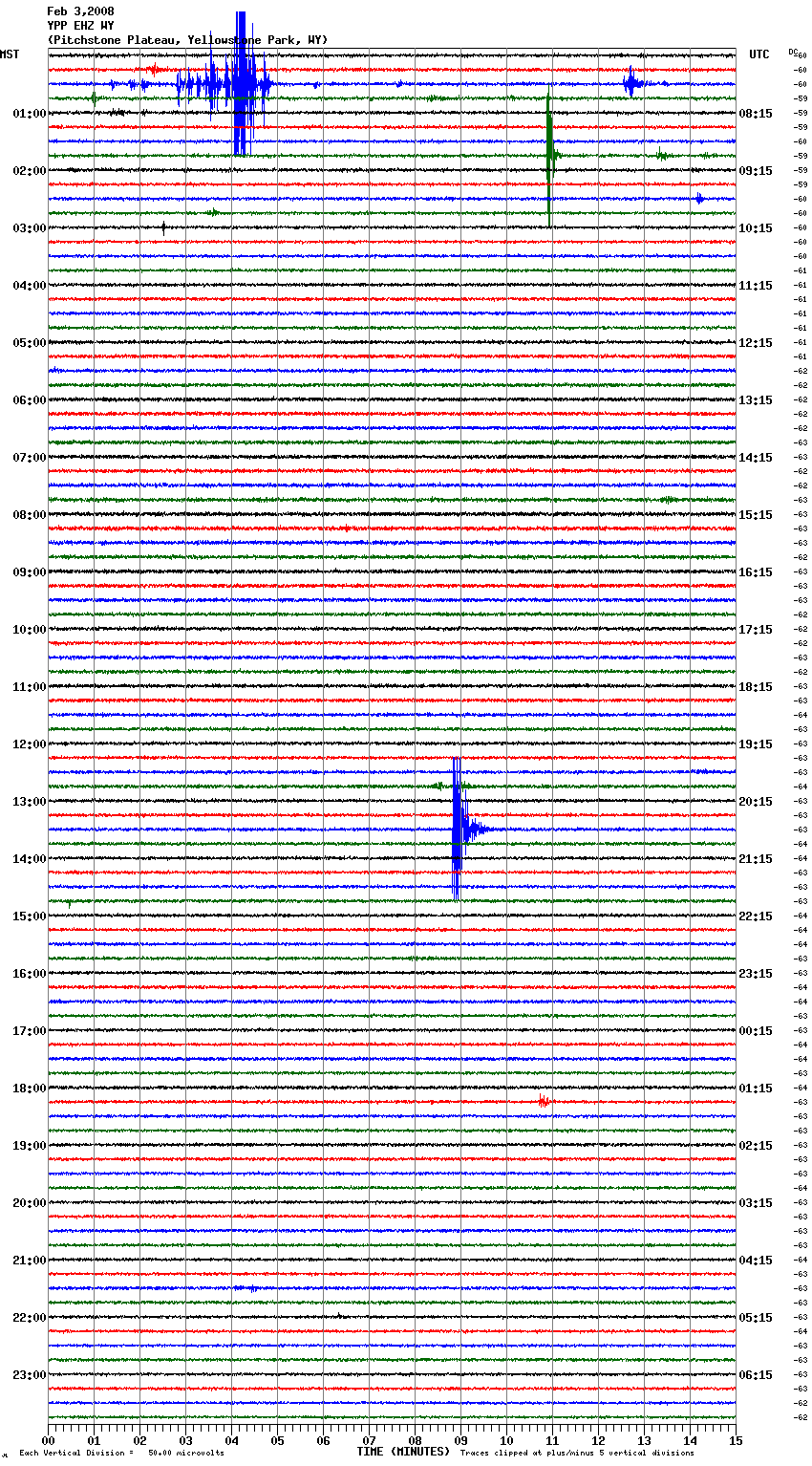Click the 17:00 MST time label
Screen dimensions: 812x1466
tap(30, 1031)
